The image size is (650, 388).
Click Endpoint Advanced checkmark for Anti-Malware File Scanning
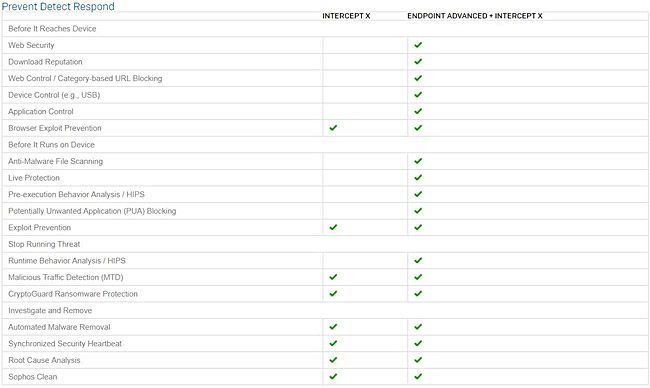coord(418,161)
